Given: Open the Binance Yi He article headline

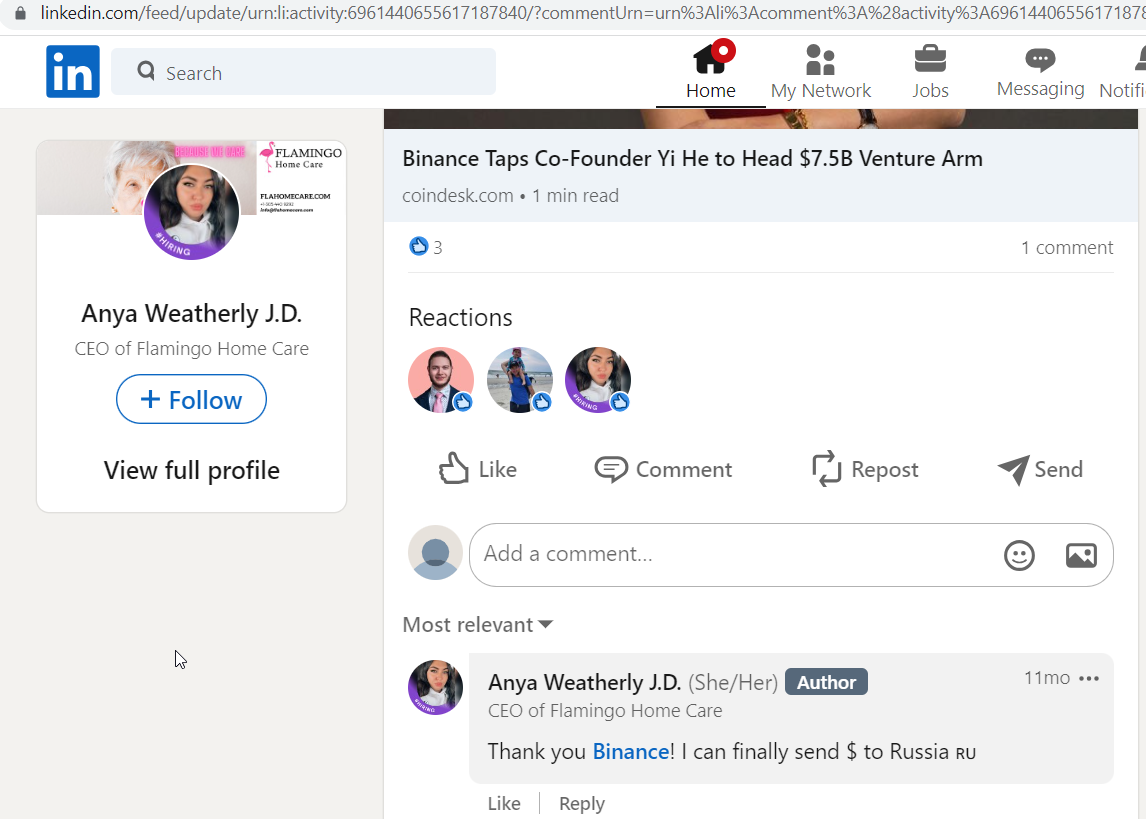Looking at the screenshot, I should (x=692, y=159).
